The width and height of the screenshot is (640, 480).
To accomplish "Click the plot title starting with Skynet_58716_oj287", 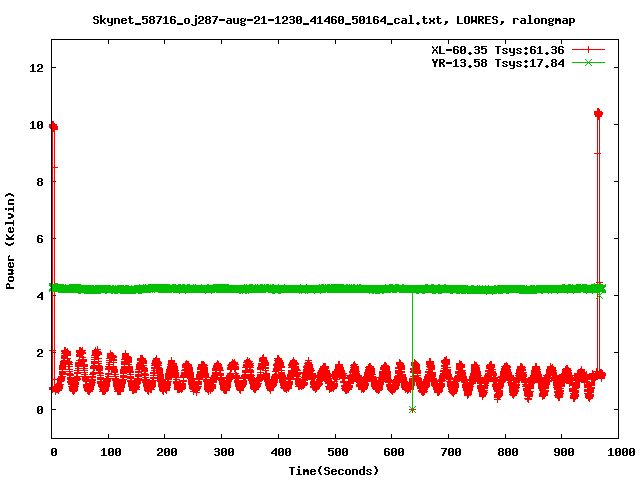I will 333,20.
